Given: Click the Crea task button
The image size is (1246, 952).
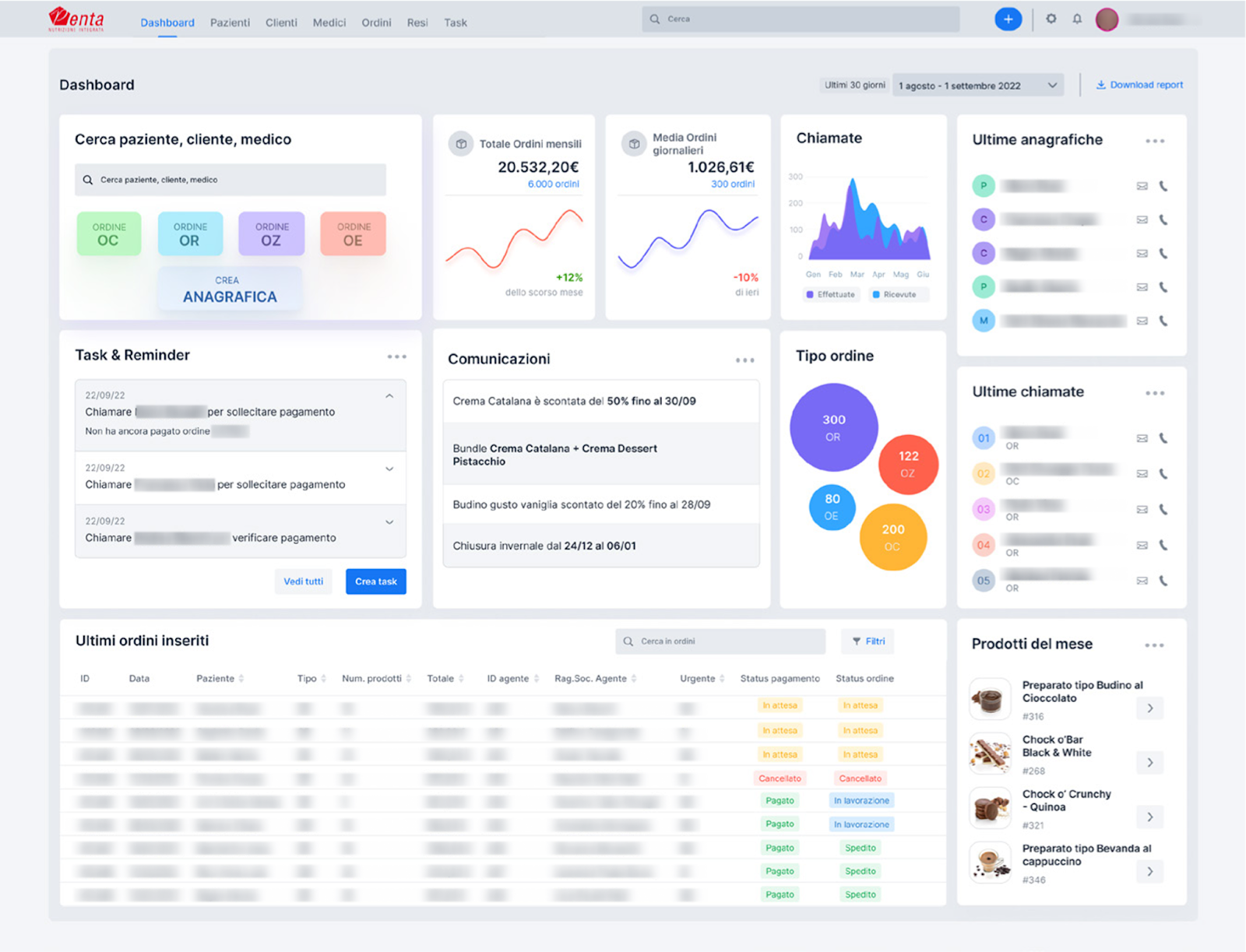Looking at the screenshot, I should coord(375,581).
